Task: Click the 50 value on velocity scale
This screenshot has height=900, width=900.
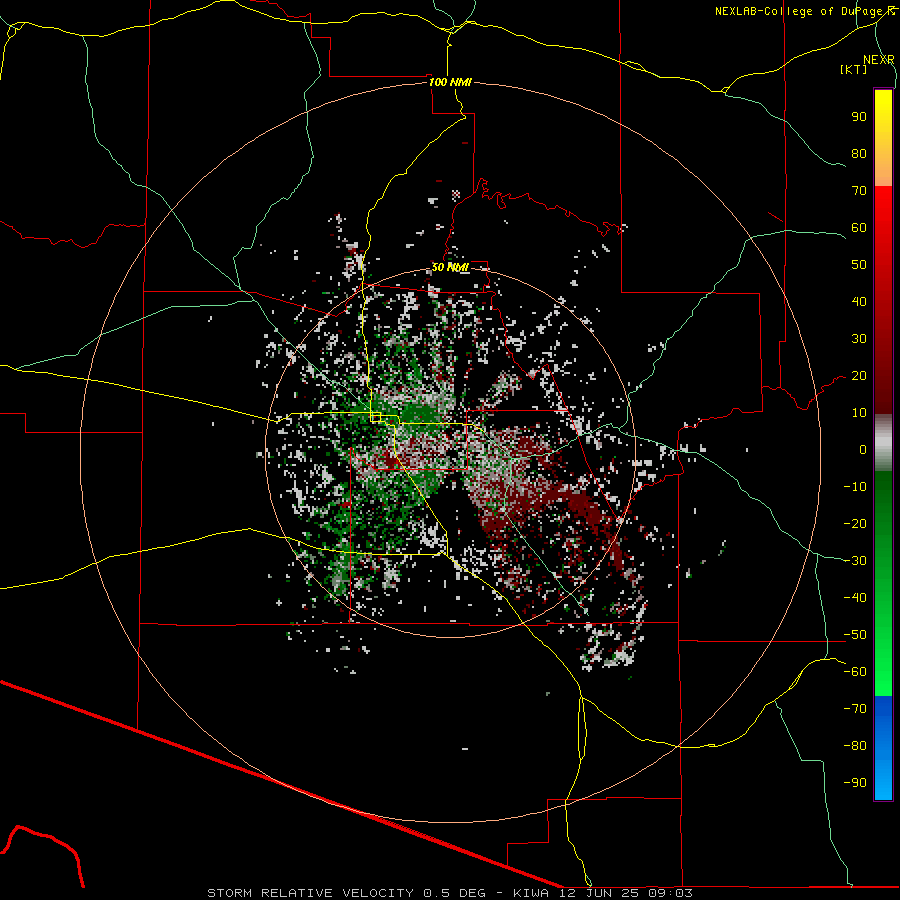Action: pos(859,265)
